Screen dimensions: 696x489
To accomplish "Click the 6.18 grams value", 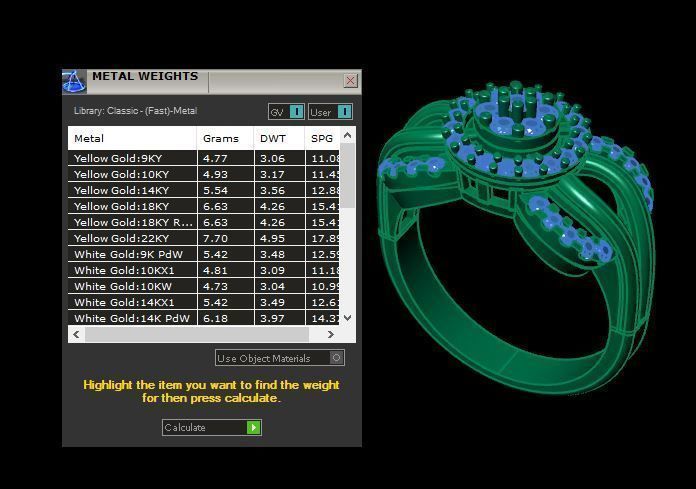I will [215, 318].
